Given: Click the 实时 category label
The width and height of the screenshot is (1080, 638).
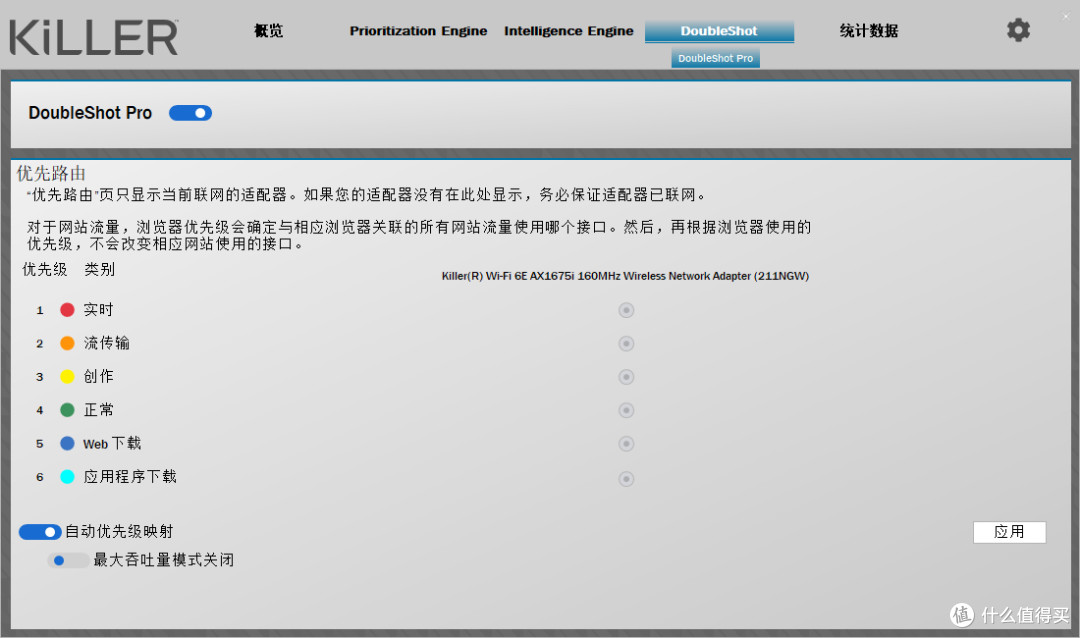Looking at the screenshot, I should [x=98, y=309].
